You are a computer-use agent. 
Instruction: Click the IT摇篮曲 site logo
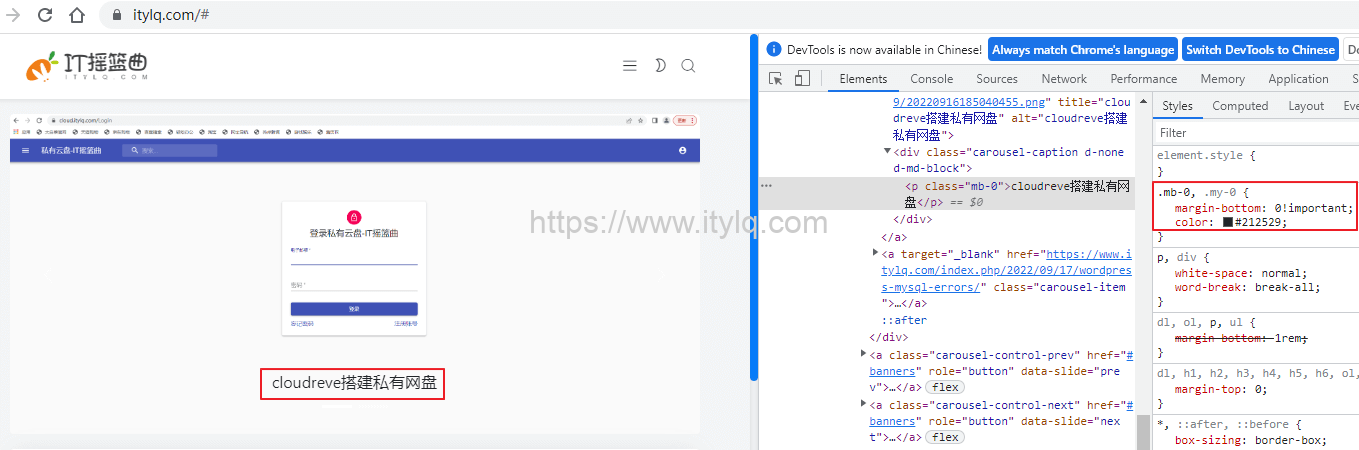click(87, 66)
